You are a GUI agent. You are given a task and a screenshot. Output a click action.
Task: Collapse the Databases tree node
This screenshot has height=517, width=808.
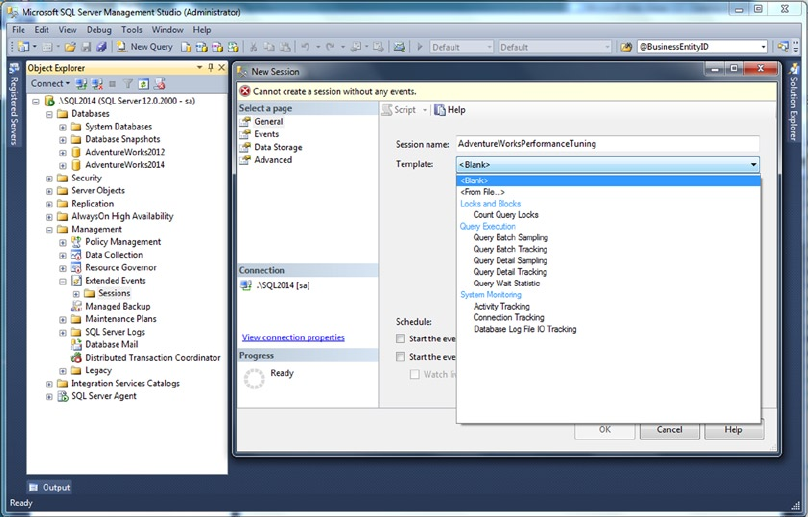pyautogui.click(x=49, y=114)
